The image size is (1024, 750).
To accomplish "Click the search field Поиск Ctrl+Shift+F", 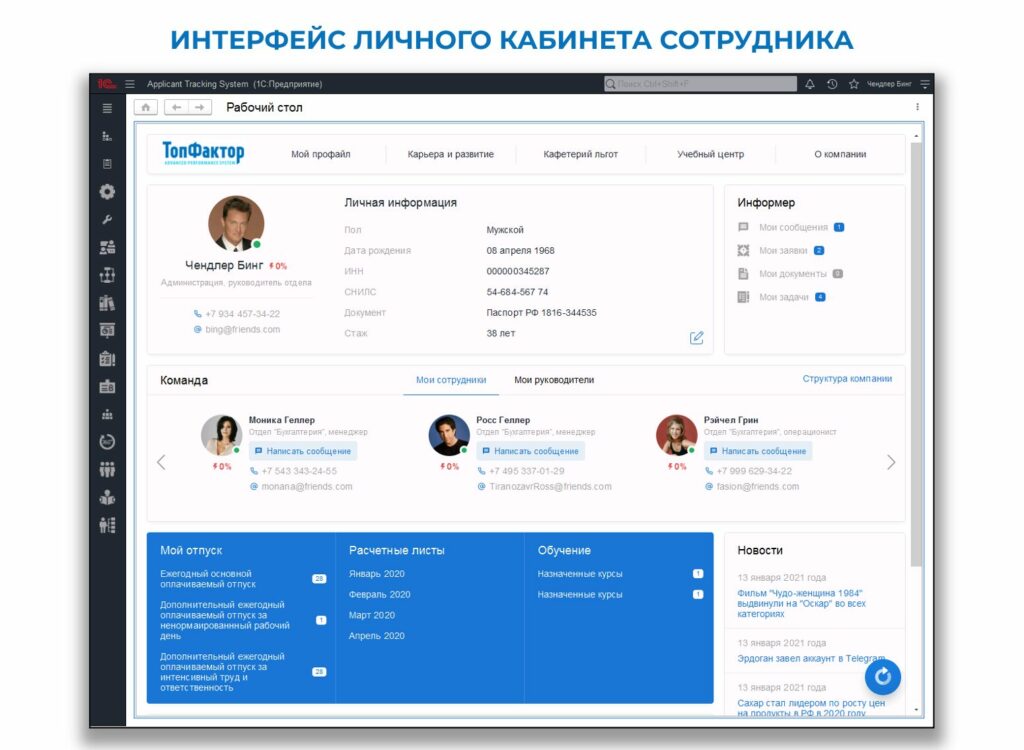I will click(700, 84).
